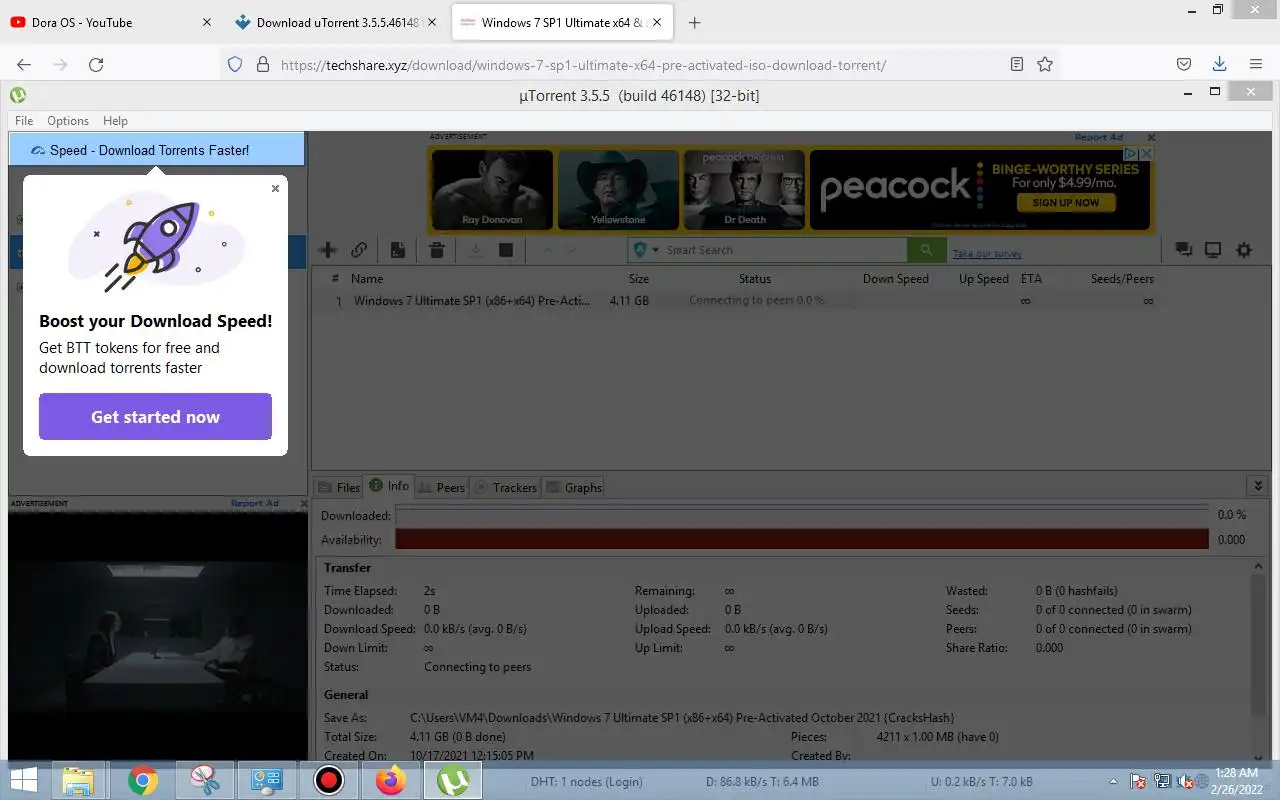Switch to the Info tab
This screenshot has width=1280, height=800.
[x=389, y=486]
